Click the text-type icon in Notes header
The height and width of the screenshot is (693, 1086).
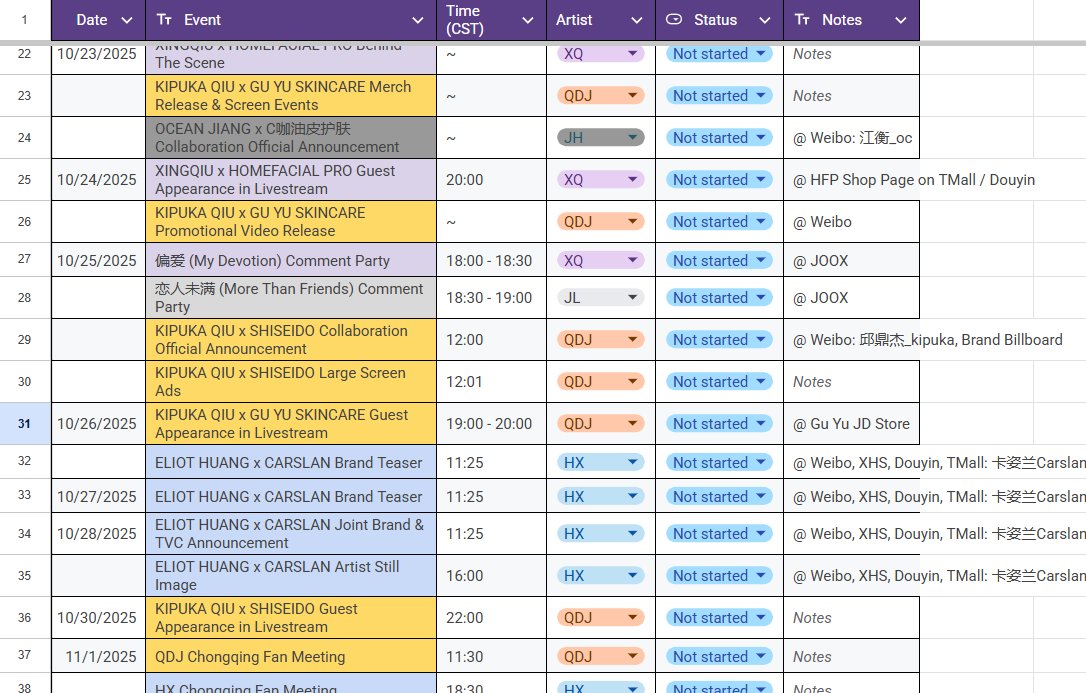[802, 19]
